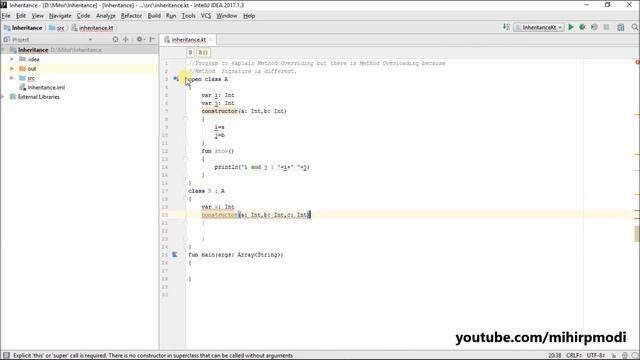Open the InheritanceKt run configuration dropdown
Image resolution: width=640 pixels, height=360 pixels.
click(539, 27)
